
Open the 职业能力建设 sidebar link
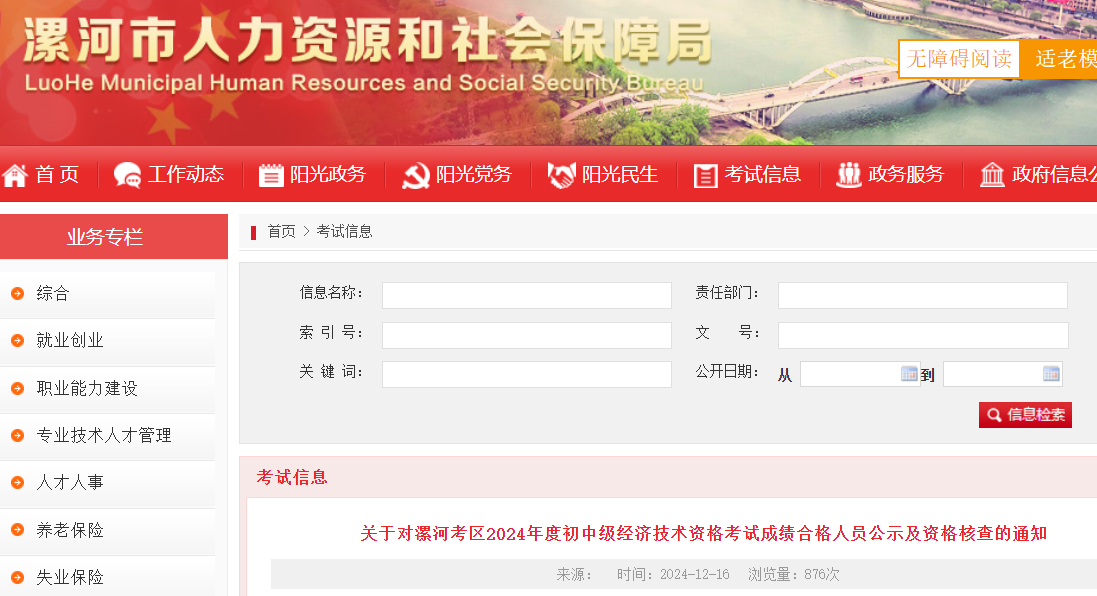click(x=87, y=388)
